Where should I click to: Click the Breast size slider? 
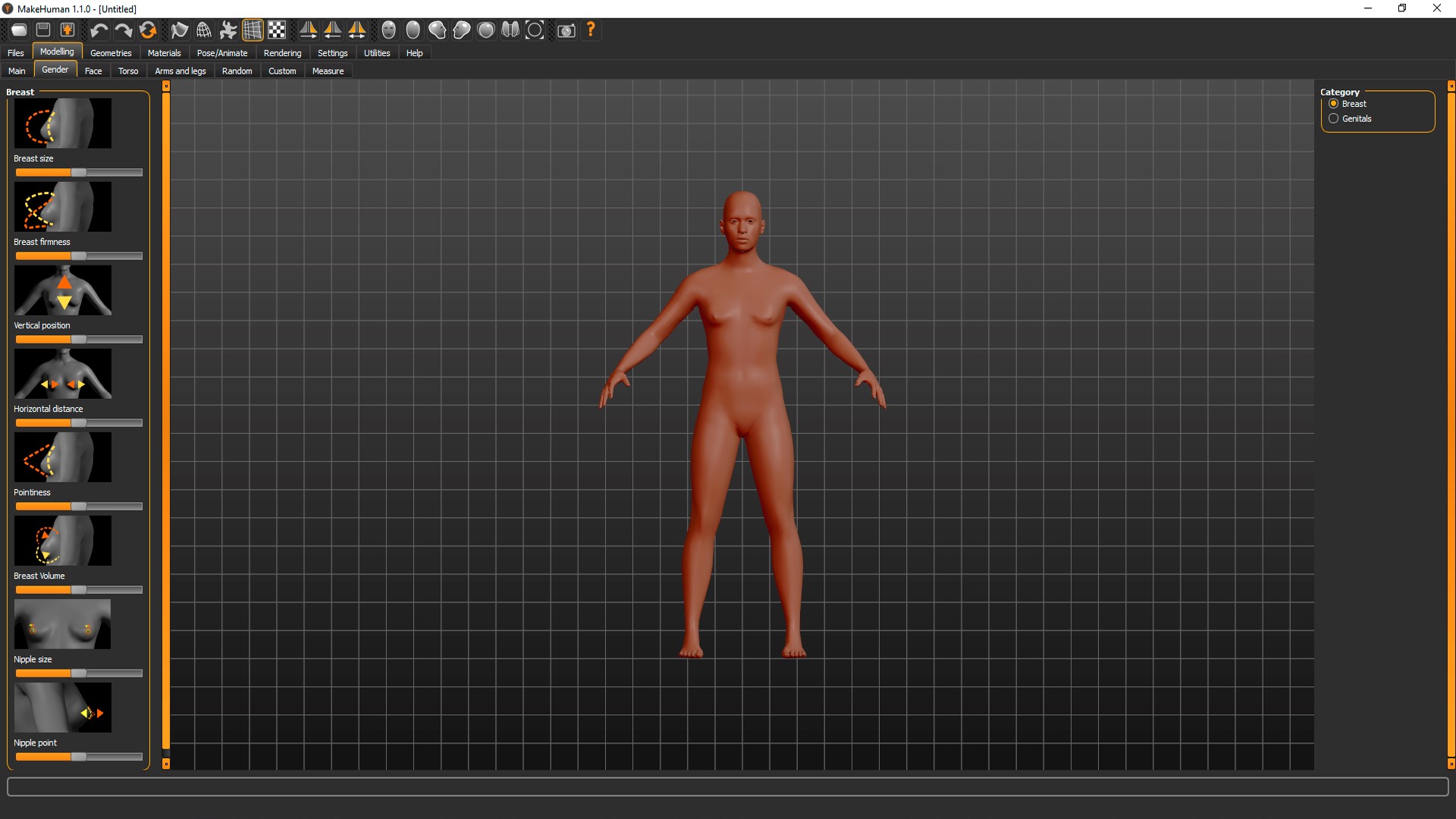click(79, 173)
